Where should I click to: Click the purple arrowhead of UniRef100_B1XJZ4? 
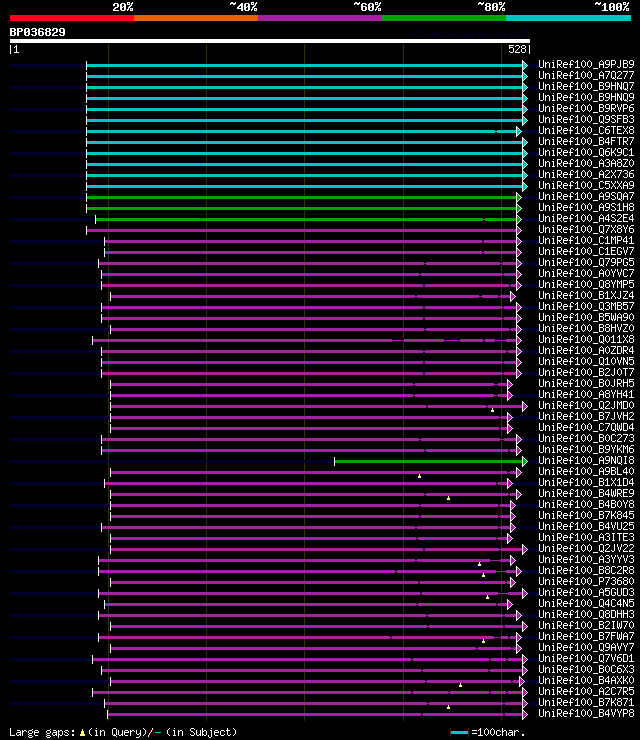tap(513, 296)
